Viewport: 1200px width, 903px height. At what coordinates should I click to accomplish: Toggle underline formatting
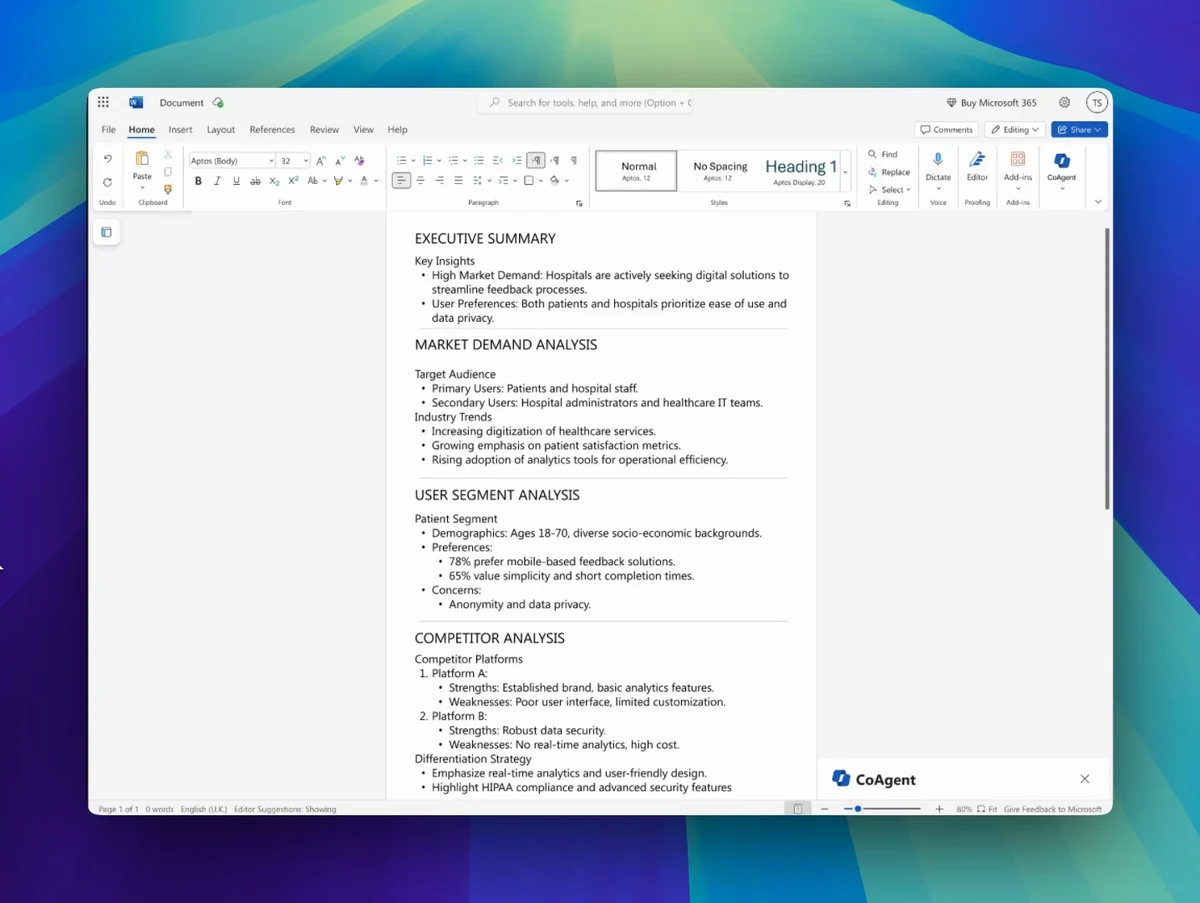click(x=236, y=181)
